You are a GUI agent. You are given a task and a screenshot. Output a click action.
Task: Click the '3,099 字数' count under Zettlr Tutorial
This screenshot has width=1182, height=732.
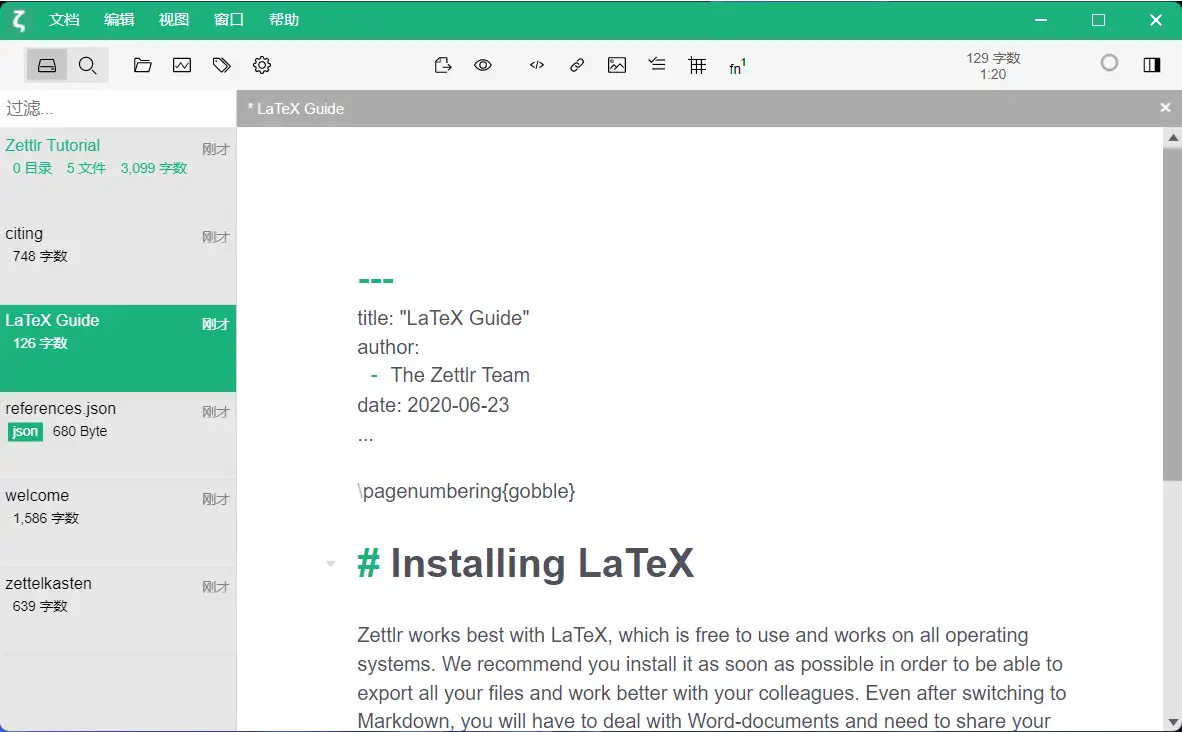(154, 168)
